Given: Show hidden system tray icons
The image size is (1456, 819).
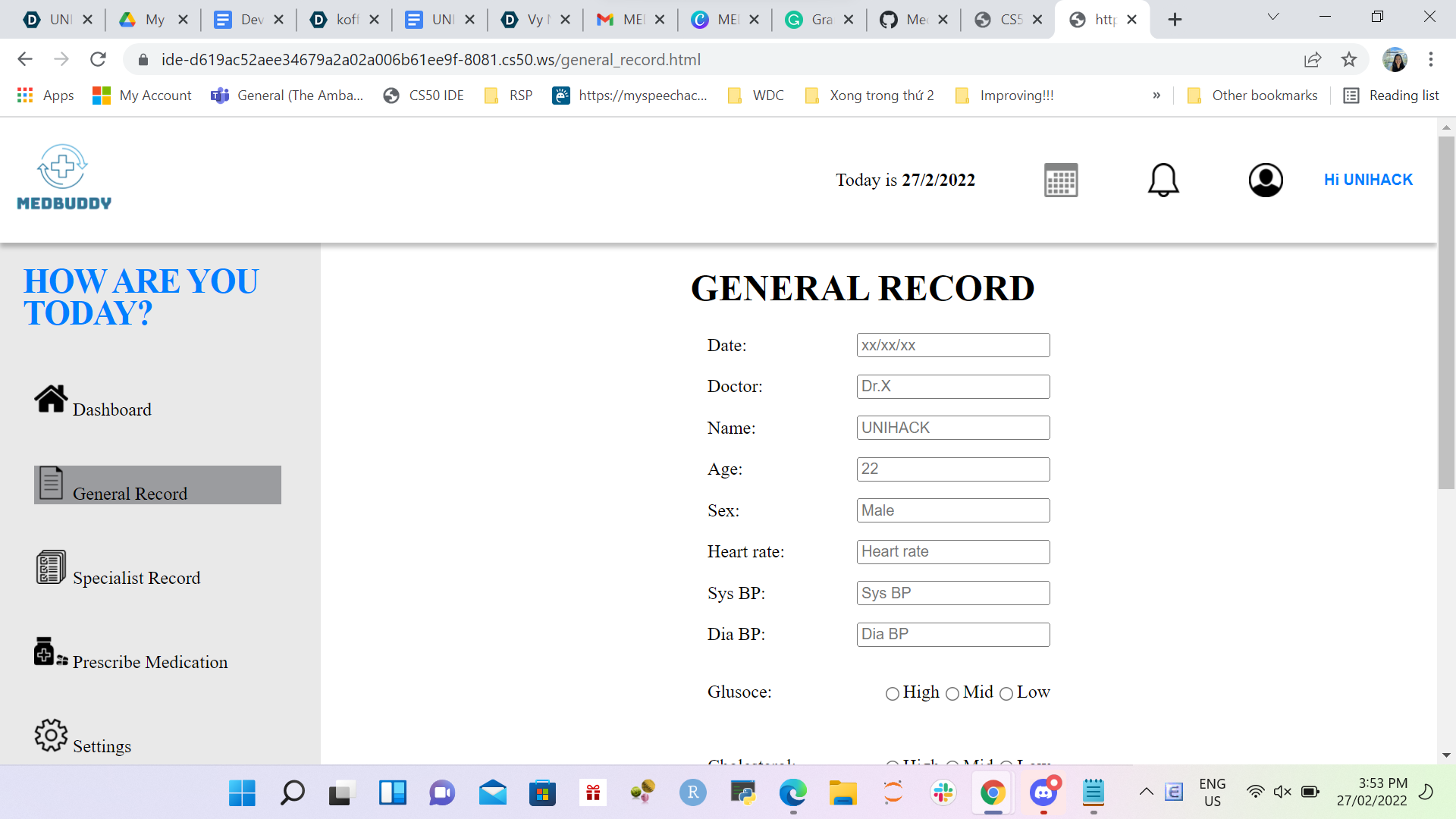Looking at the screenshot, I should 1147,792.
